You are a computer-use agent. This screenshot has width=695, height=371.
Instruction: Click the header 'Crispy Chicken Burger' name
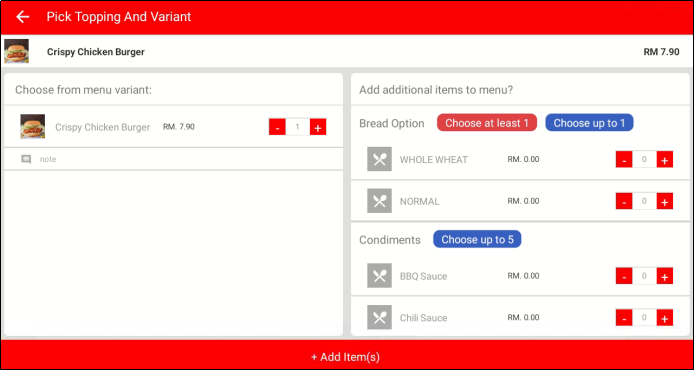(x=96, y=52)
